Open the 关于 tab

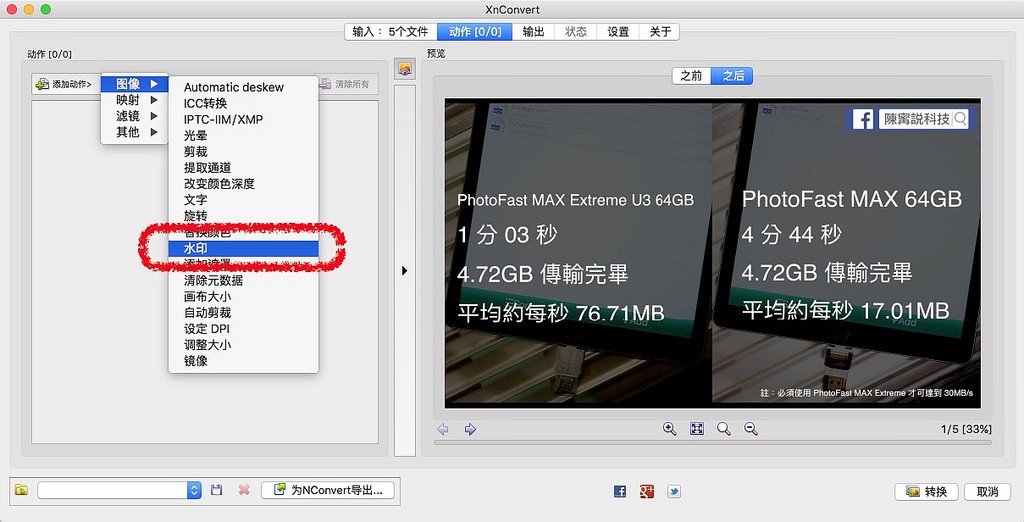coord(660,31)
